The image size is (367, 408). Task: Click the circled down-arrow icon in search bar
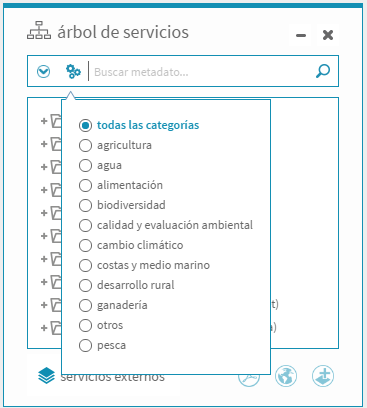[x=44, y=71]
